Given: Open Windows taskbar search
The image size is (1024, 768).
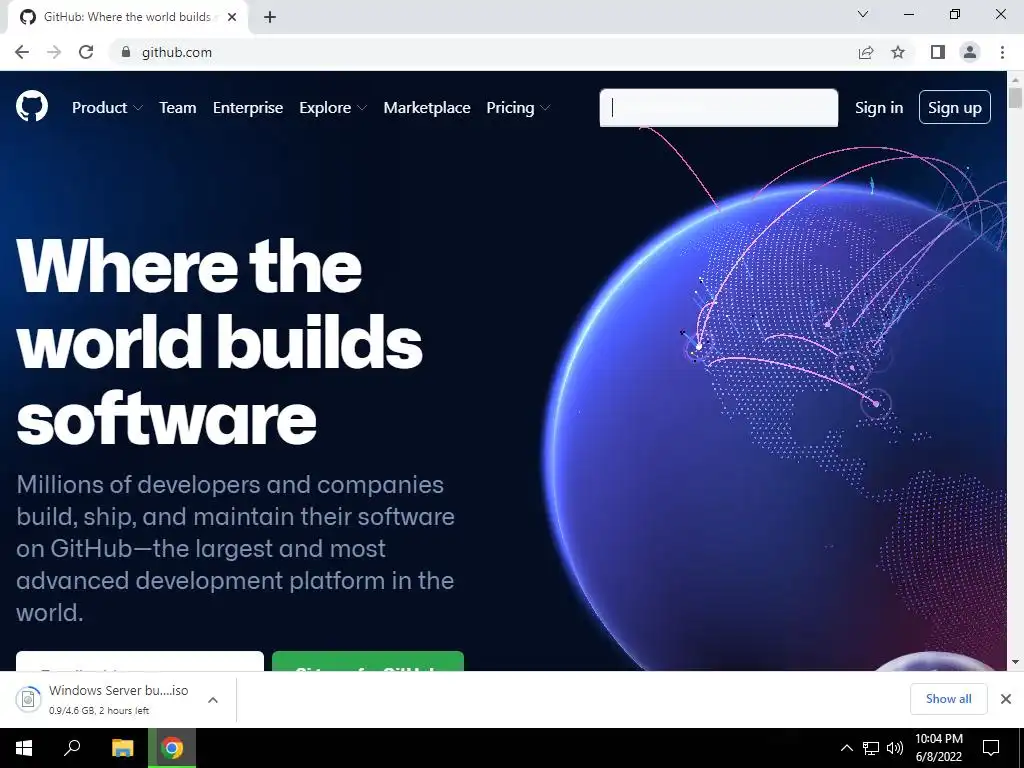Looking at the screenshot, I should pyautogui.click(x=72, y=748).
